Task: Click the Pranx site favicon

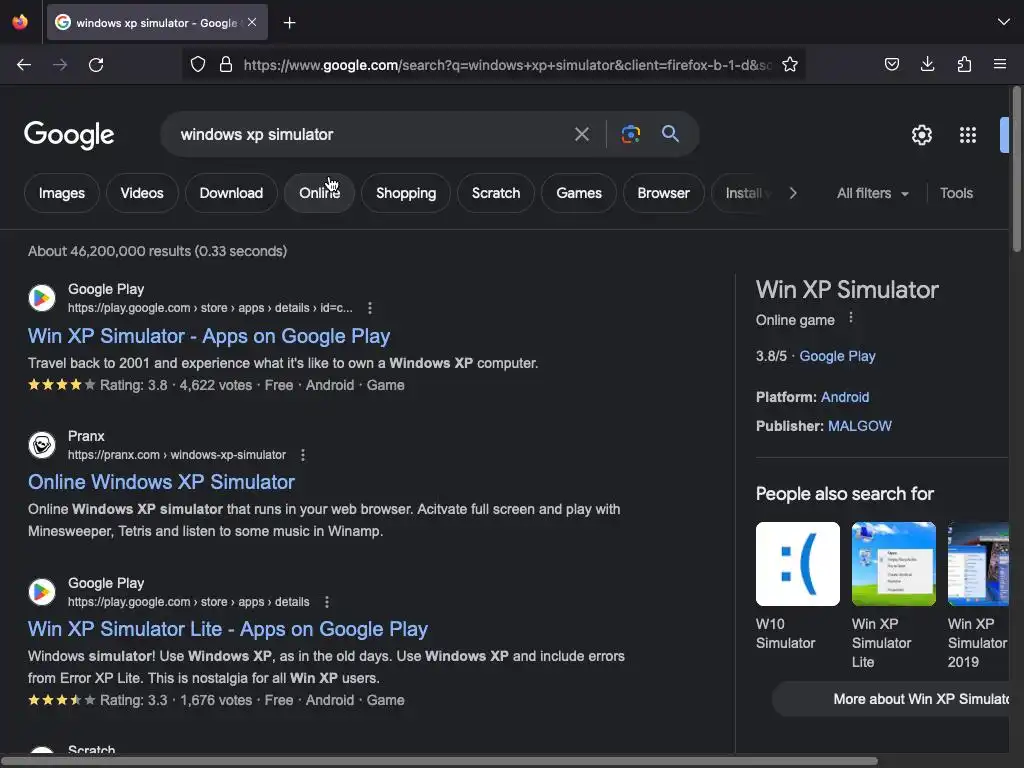Action: (x=42, y=445)
